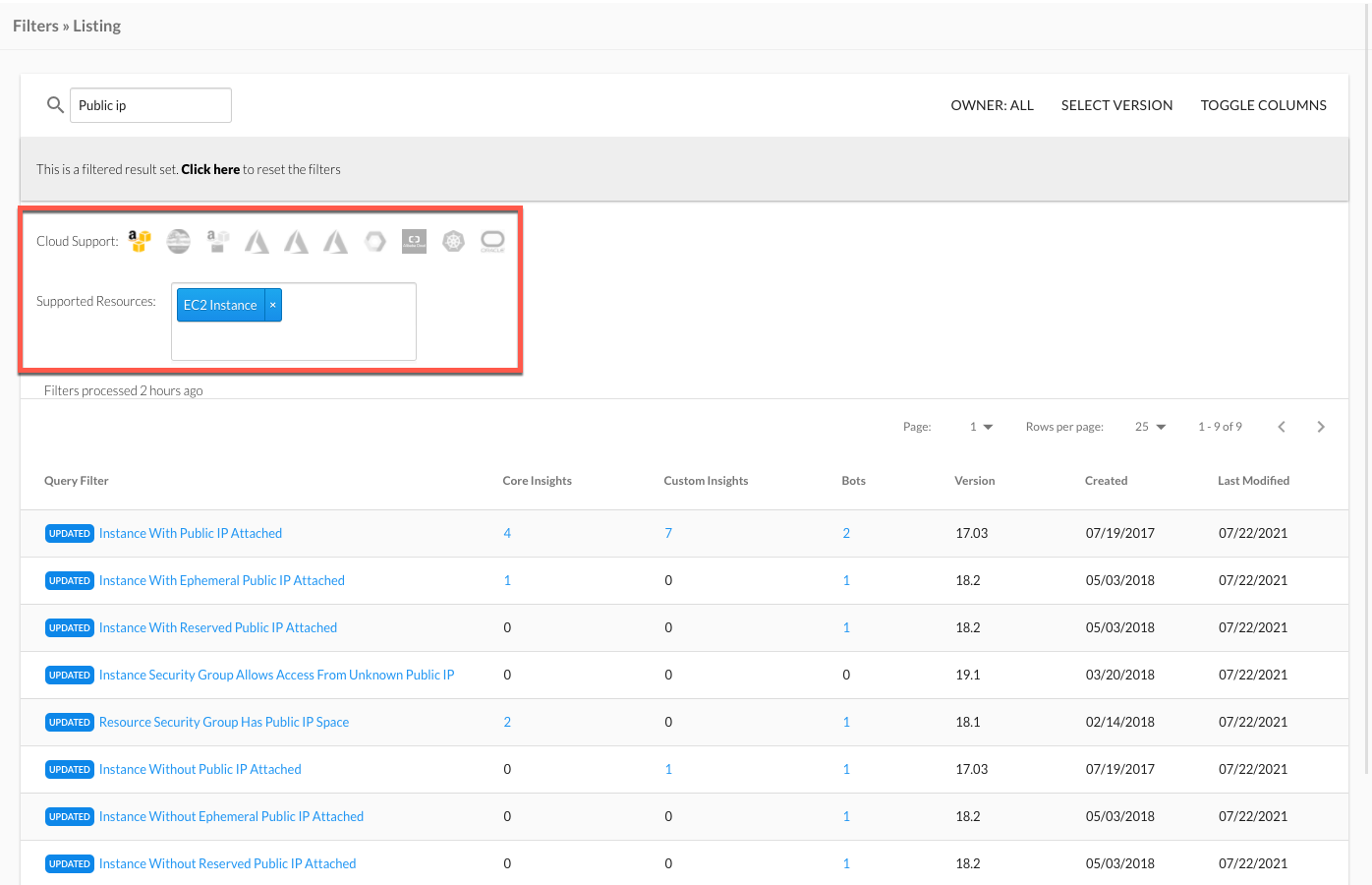Viewport: 1372px width, 885px height.
Task: Select the Kubernetes wheel icon
Action: pos(454,241)
